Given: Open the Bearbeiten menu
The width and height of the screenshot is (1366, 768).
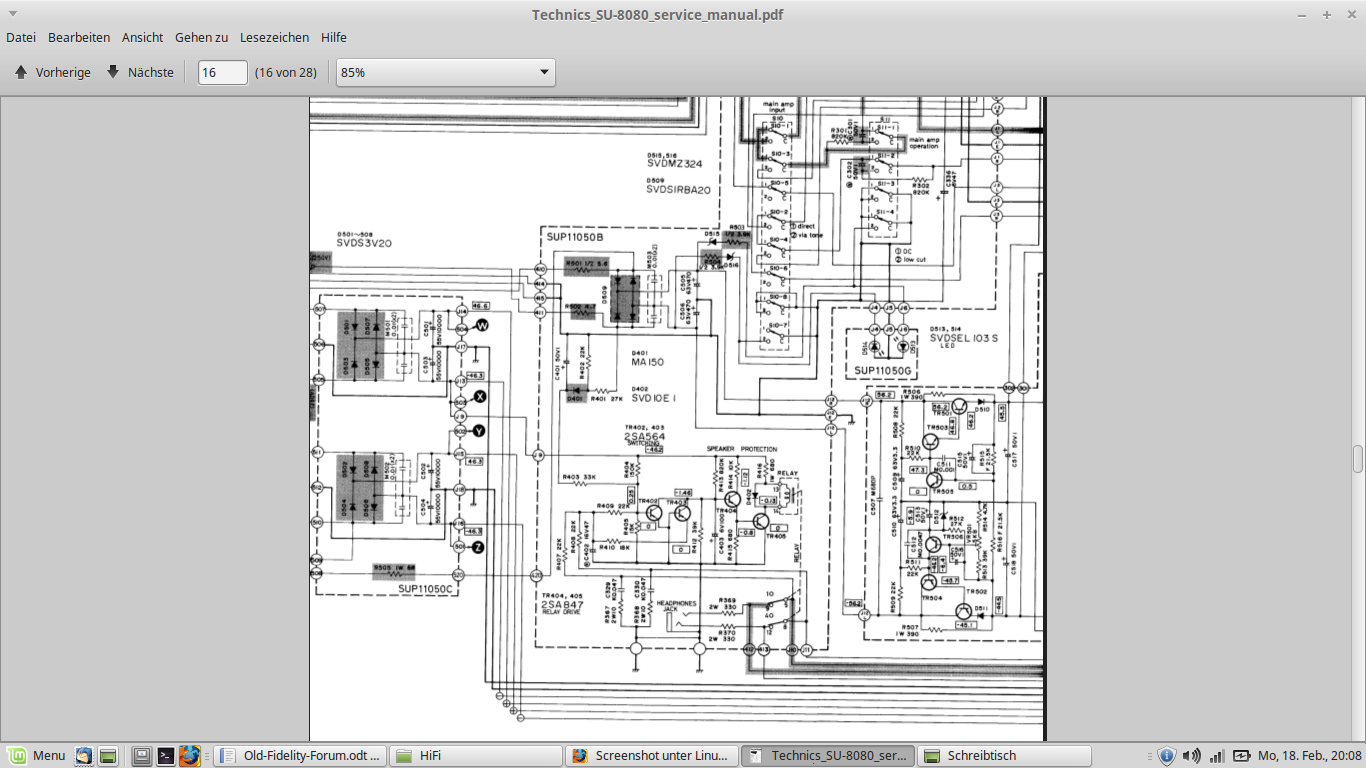Looking at the screenshot, I should (79, 37).
